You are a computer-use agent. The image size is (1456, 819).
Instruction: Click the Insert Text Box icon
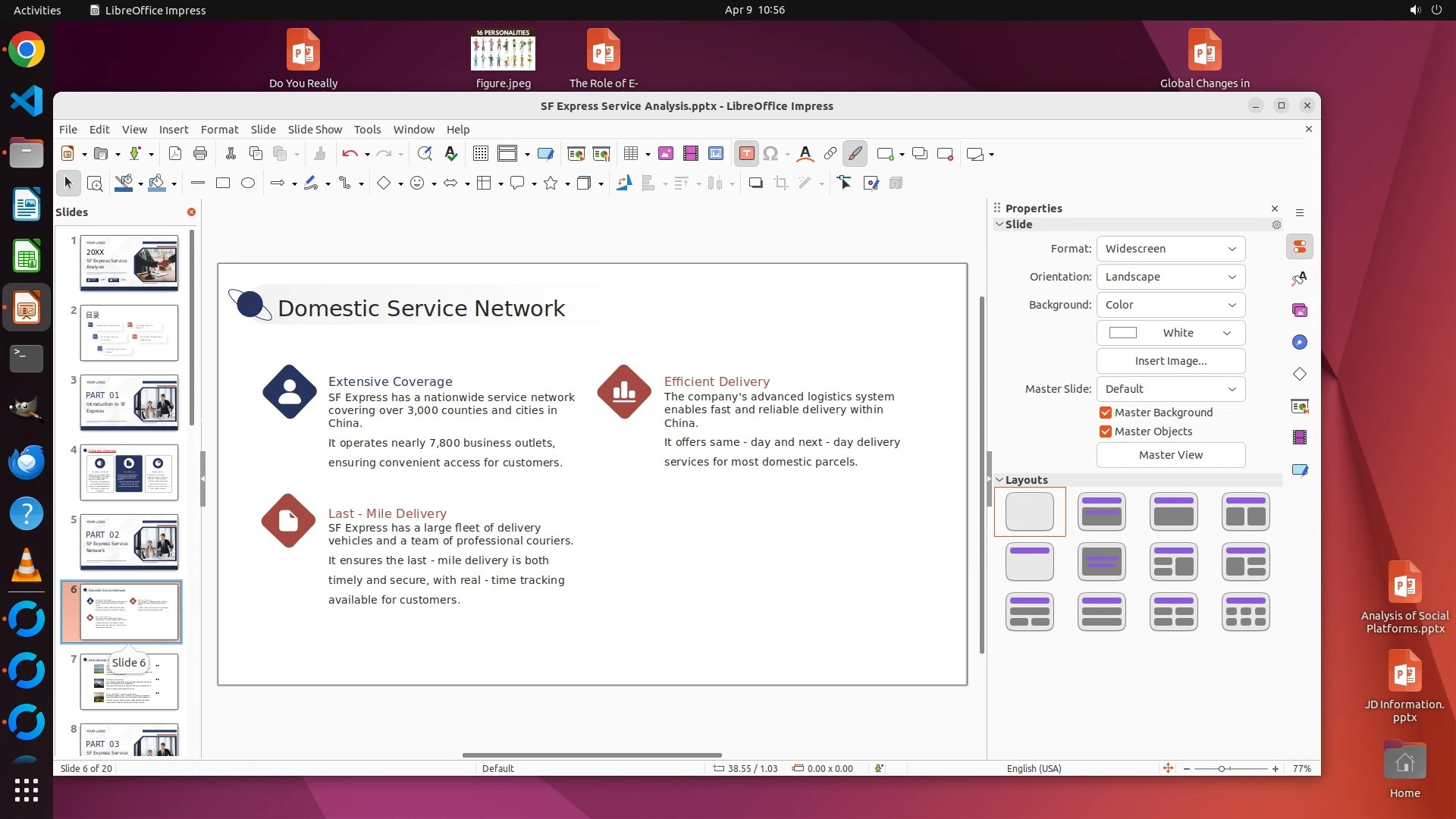746,154
